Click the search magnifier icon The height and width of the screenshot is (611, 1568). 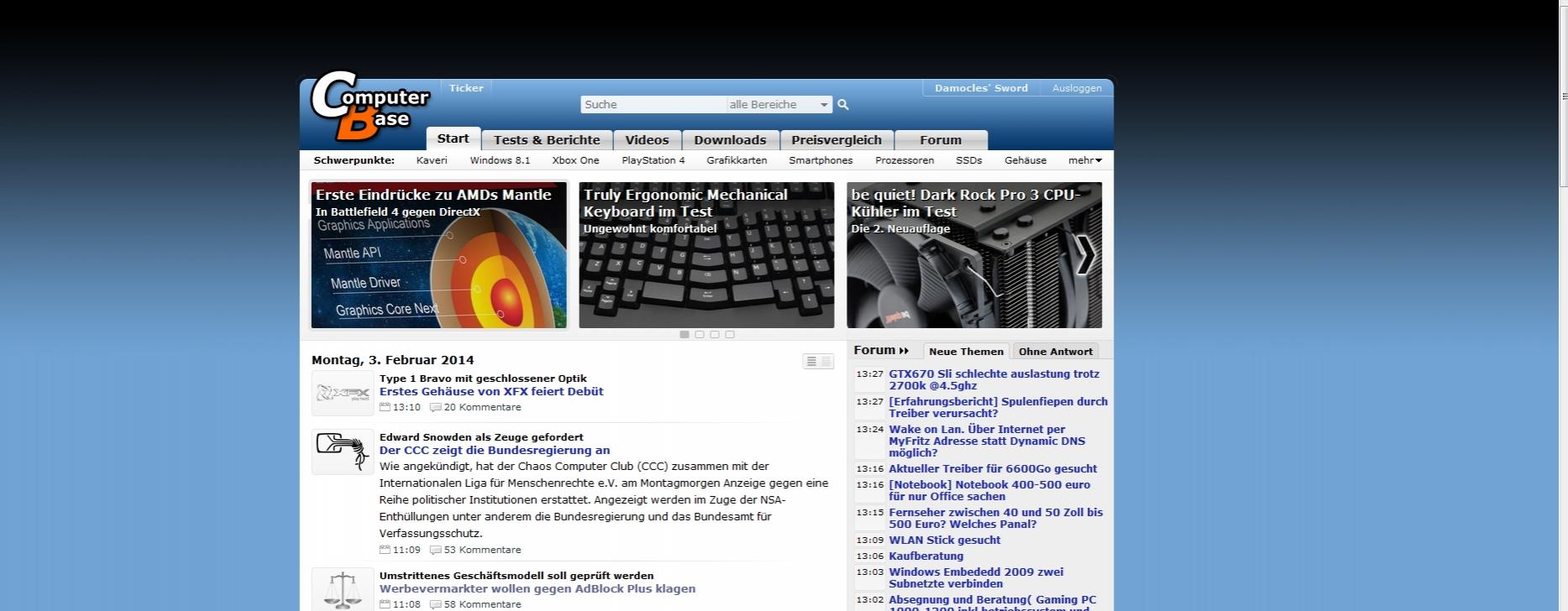843,105
